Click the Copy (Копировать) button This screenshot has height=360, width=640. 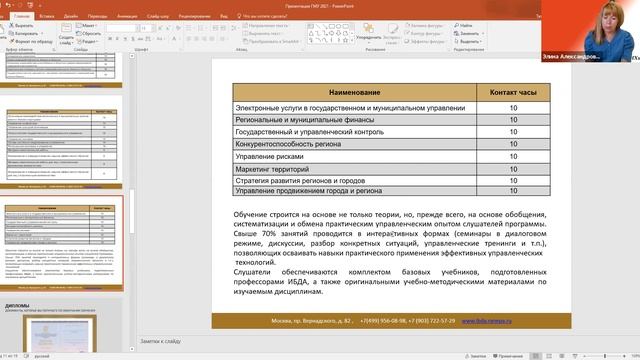(24, 33)
